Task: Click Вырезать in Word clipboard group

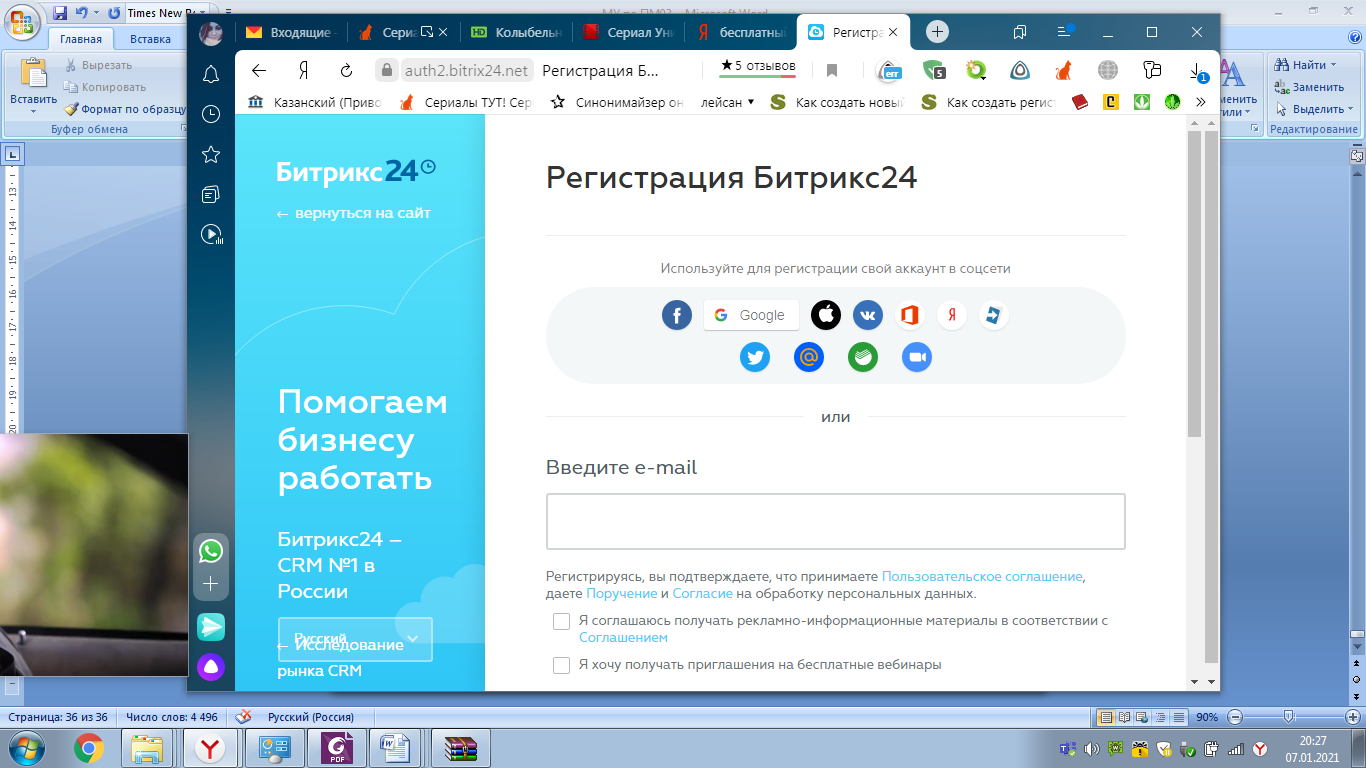Action: tap(98, 65)
